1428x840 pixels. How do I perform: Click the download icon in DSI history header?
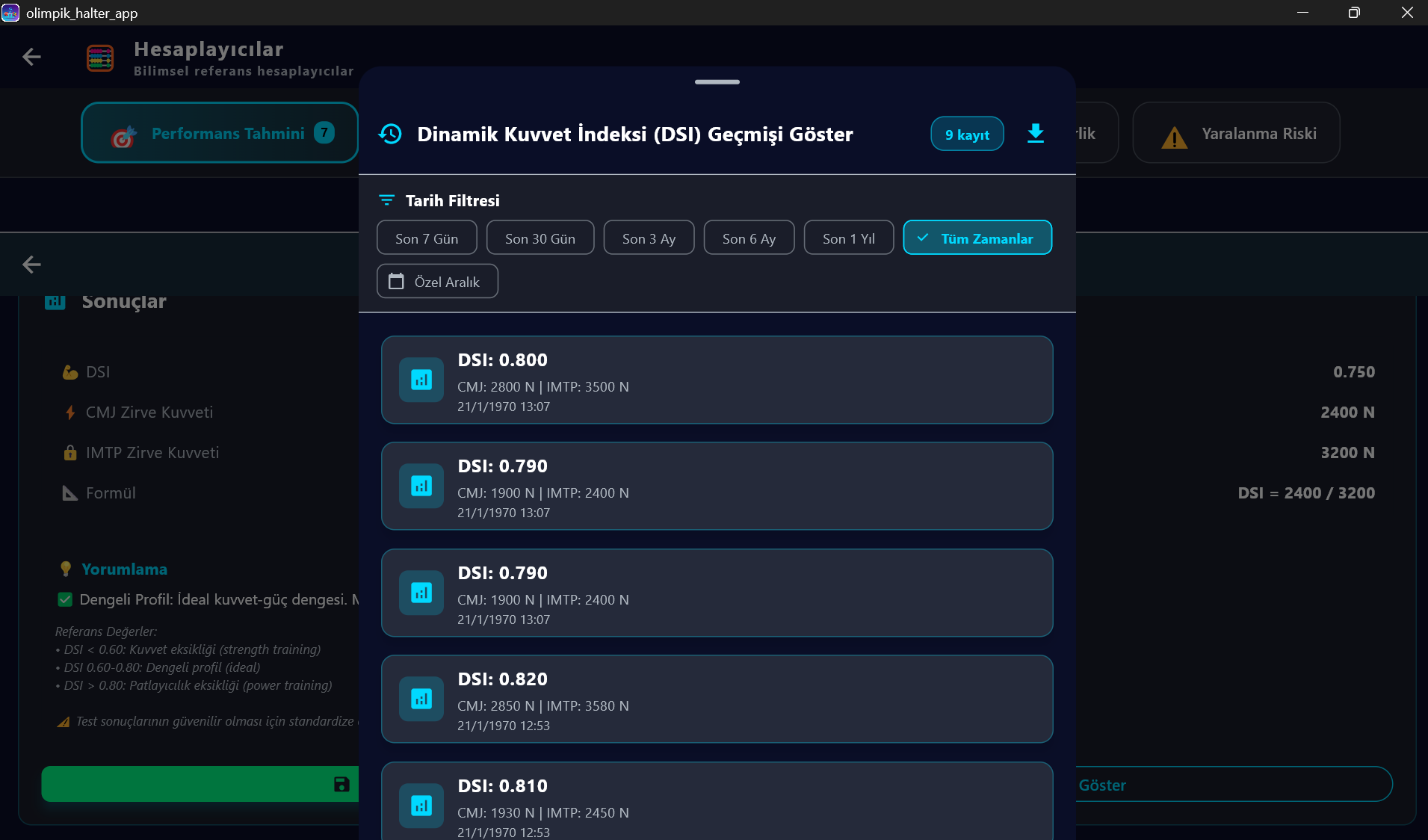tap(1035, 134)
